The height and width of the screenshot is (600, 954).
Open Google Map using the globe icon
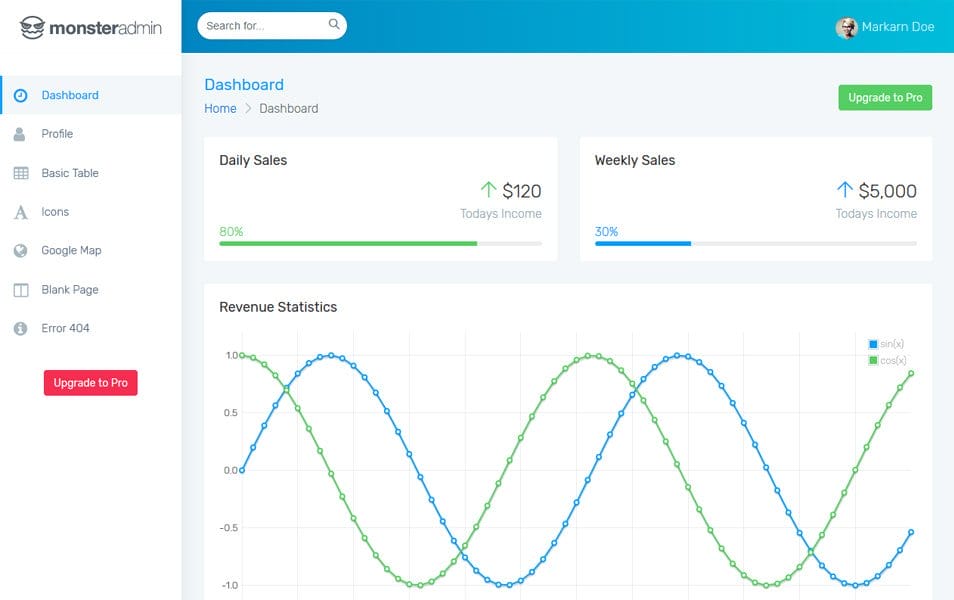tap(22, 250)
